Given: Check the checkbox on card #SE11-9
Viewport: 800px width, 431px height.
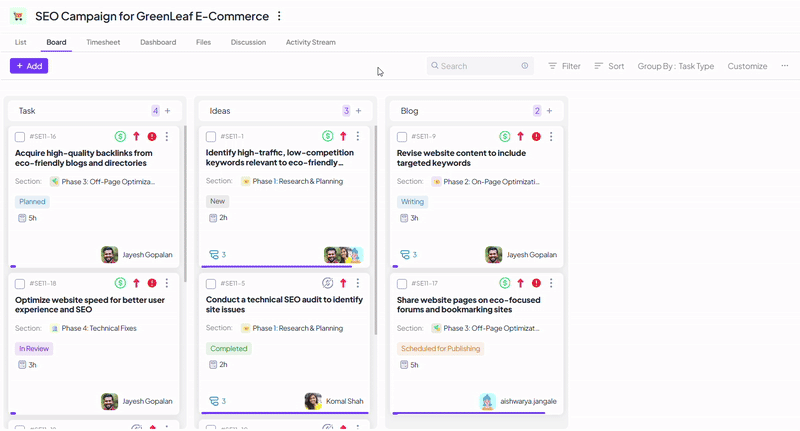Looking at the screenshot, I should click(x=402, y=137).
